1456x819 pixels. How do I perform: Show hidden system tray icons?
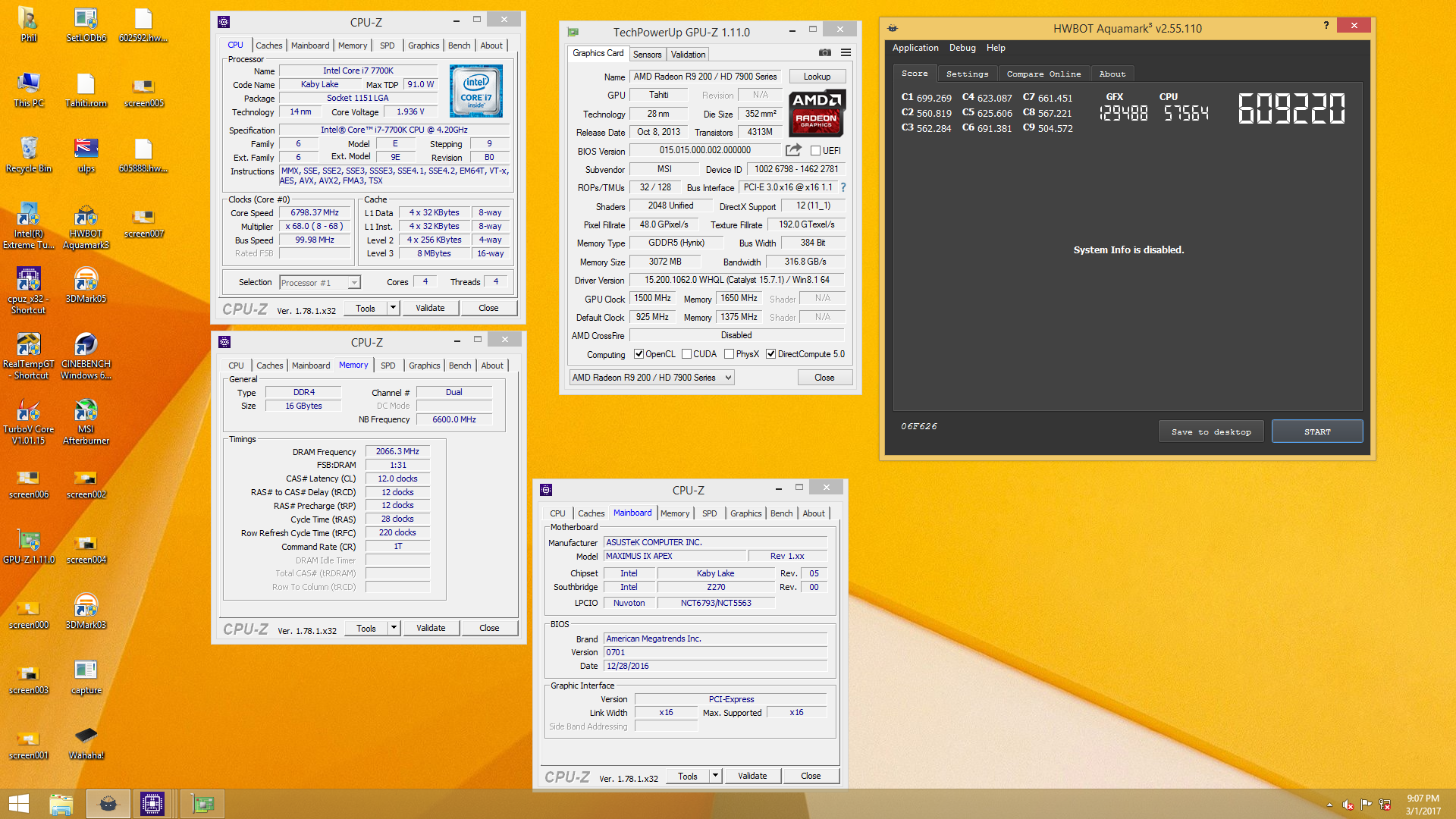[1329, 805]
